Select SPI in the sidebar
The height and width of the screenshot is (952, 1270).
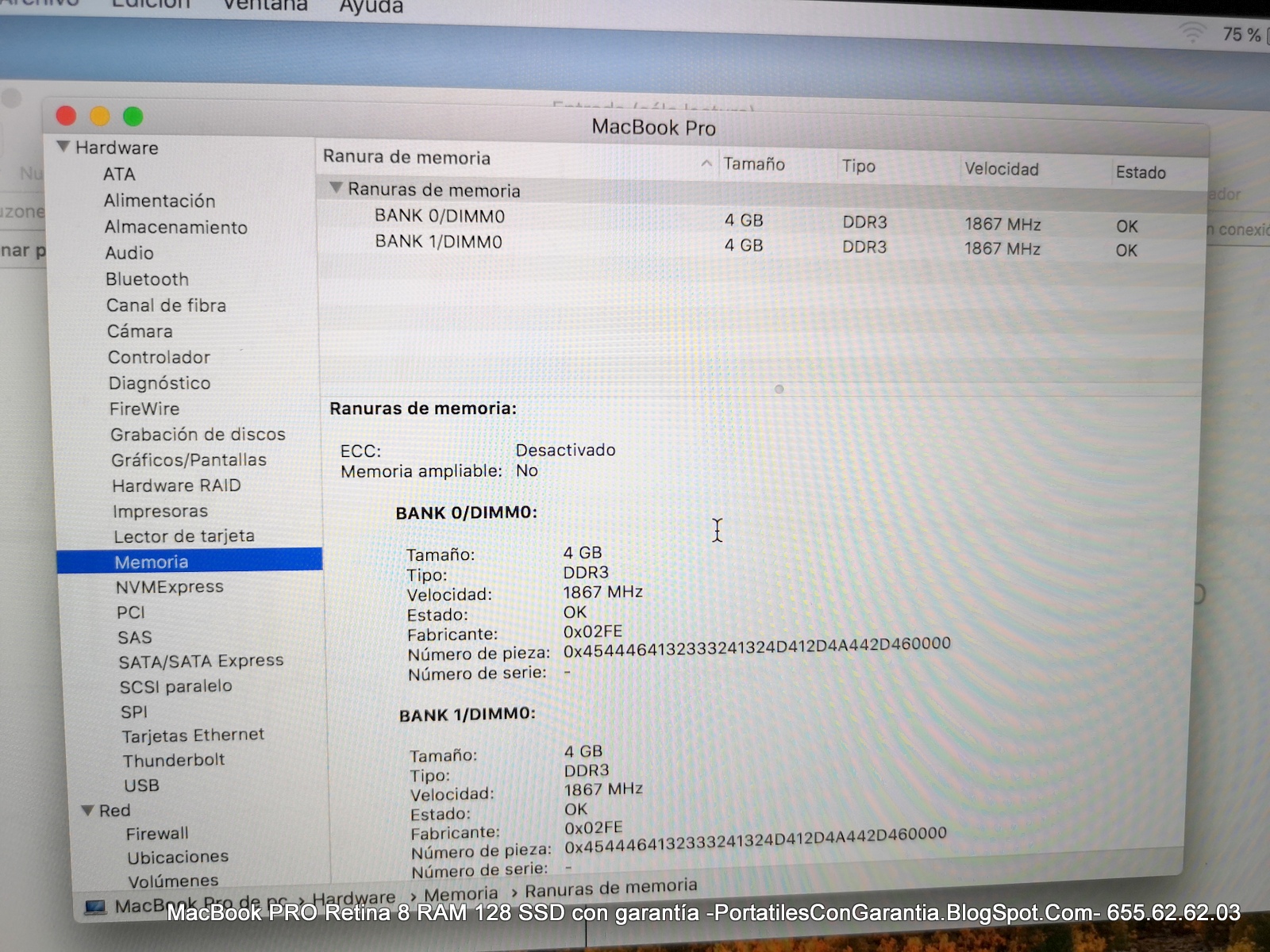point(134,712)
